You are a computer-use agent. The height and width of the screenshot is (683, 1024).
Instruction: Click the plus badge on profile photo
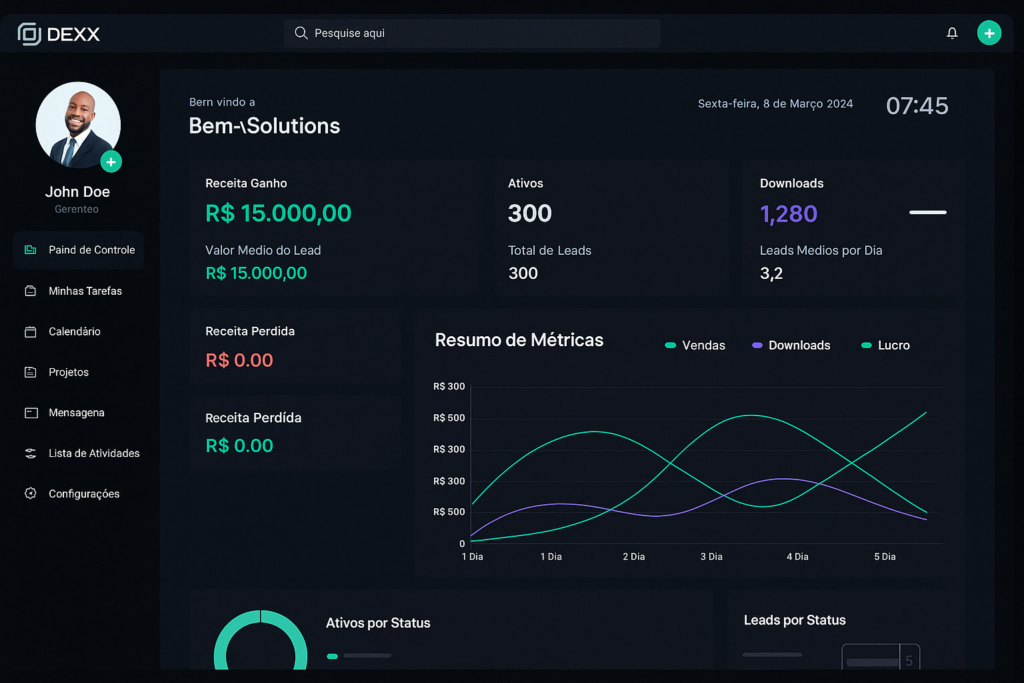click(111, 162)
